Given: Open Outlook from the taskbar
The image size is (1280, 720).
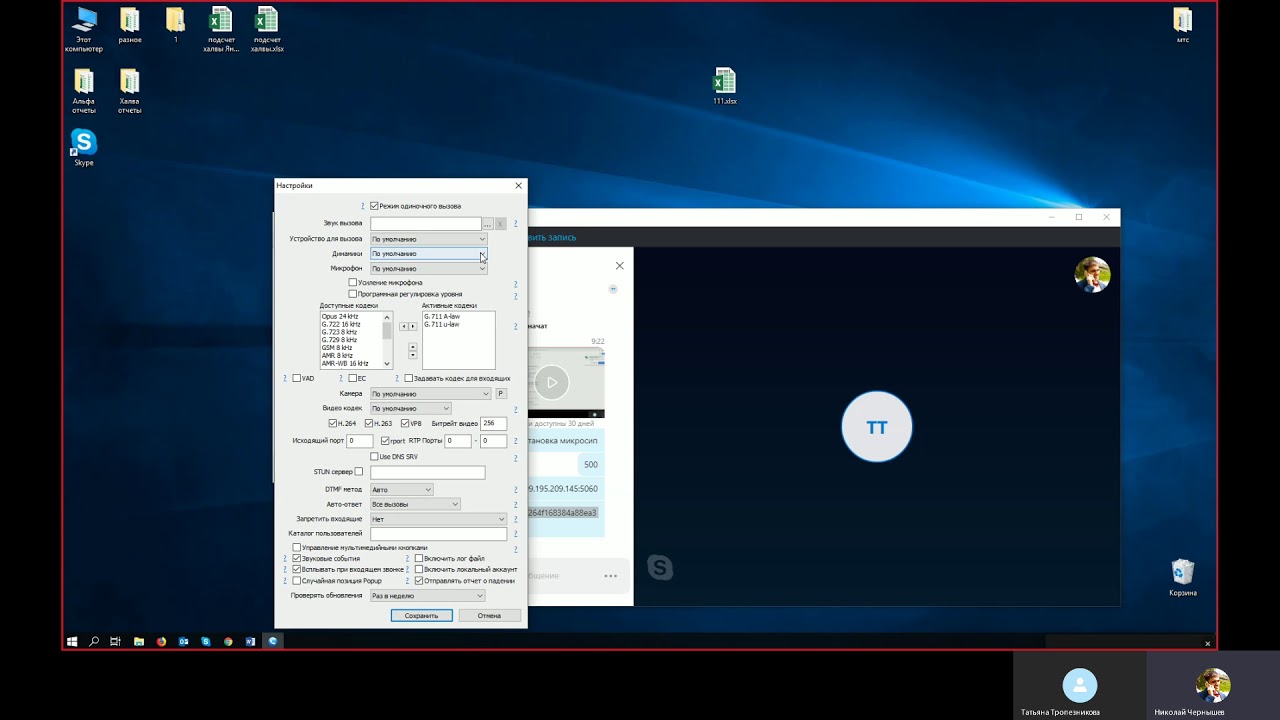Looking at the screenshot, I should coord(183,641).
